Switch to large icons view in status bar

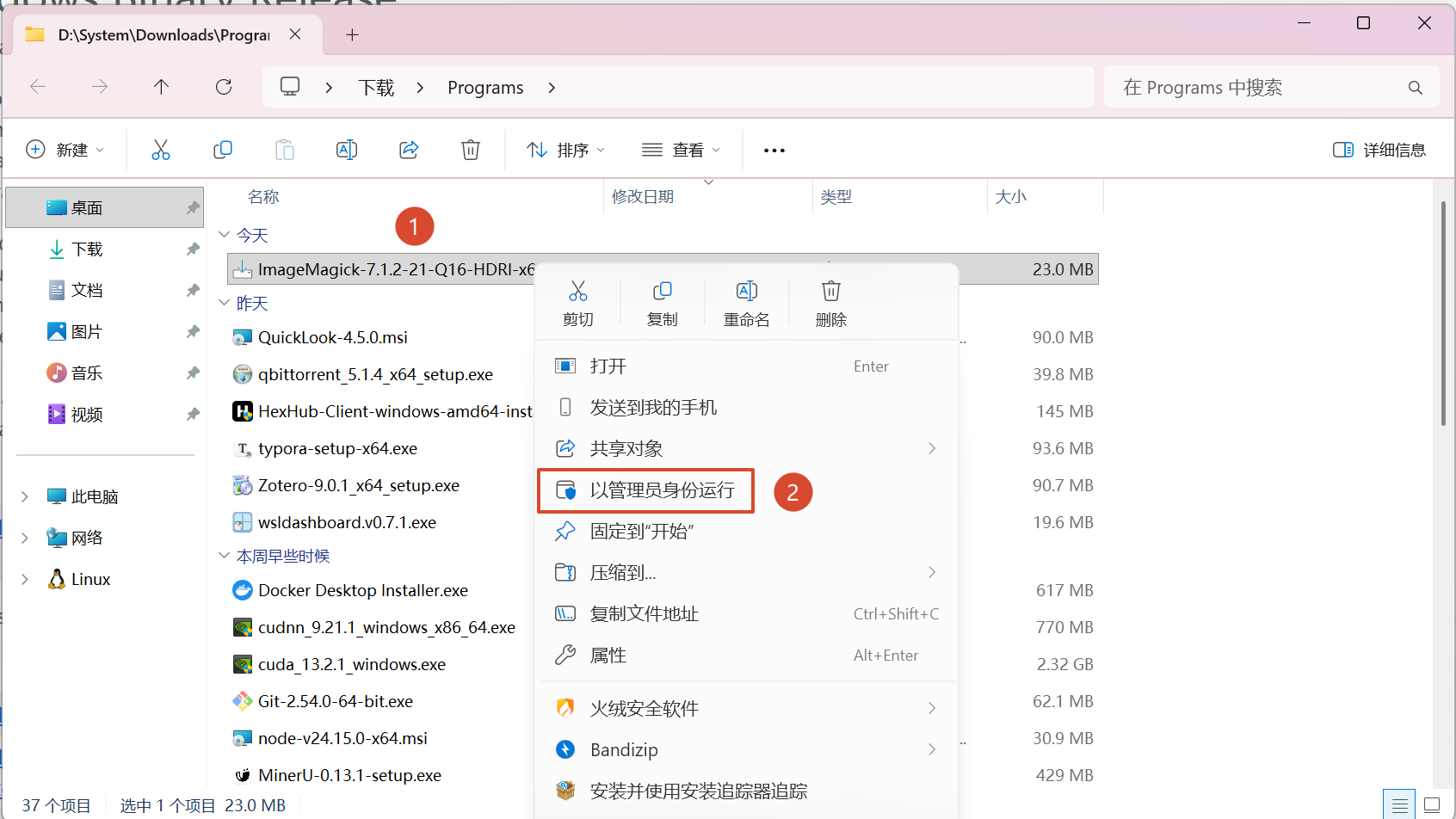pyautogui.click(x=1432, y=805)
